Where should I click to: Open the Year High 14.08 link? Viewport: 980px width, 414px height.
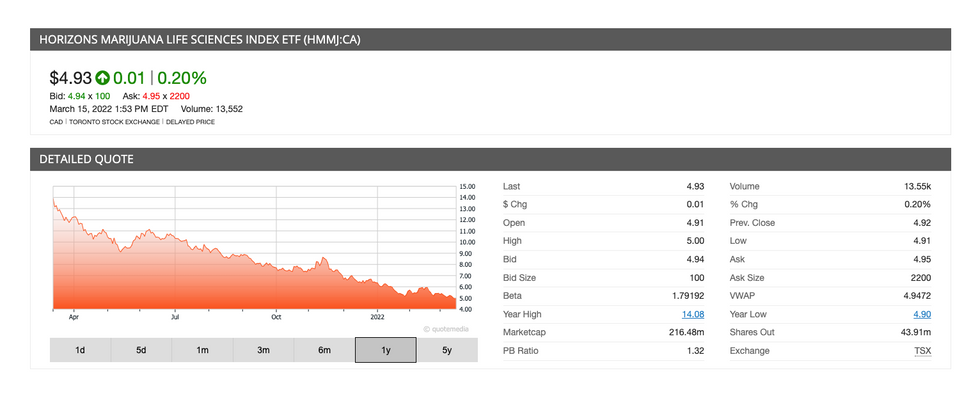pyautogui.click(x=692, y=314)
